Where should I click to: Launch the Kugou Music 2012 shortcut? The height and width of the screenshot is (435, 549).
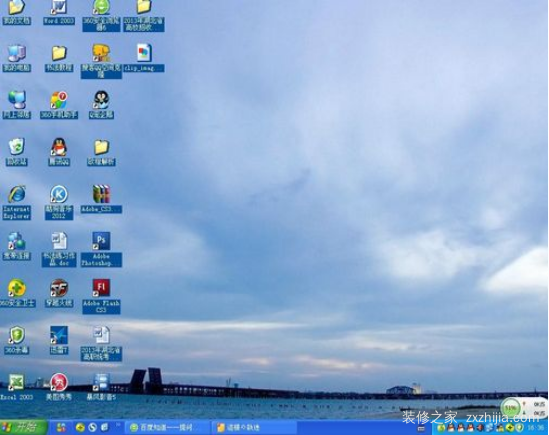pos(59,202)
